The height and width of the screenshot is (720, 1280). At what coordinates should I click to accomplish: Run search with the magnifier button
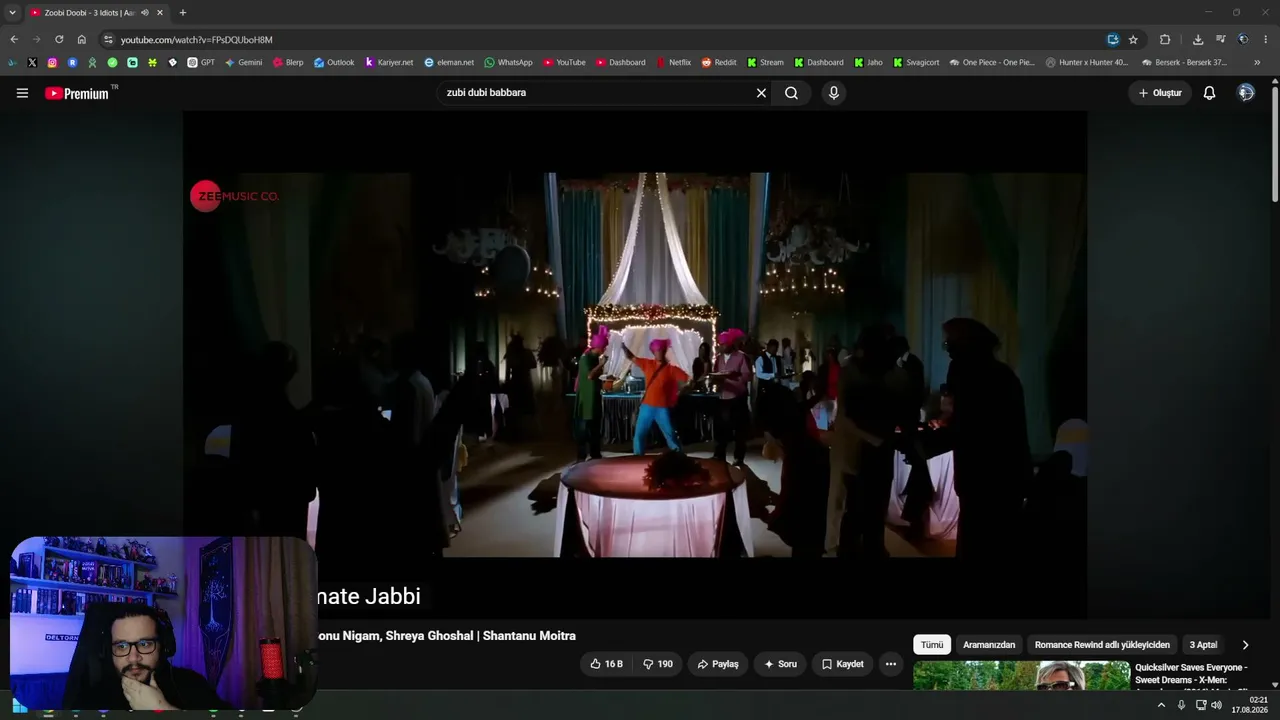(x=791, y=93)
